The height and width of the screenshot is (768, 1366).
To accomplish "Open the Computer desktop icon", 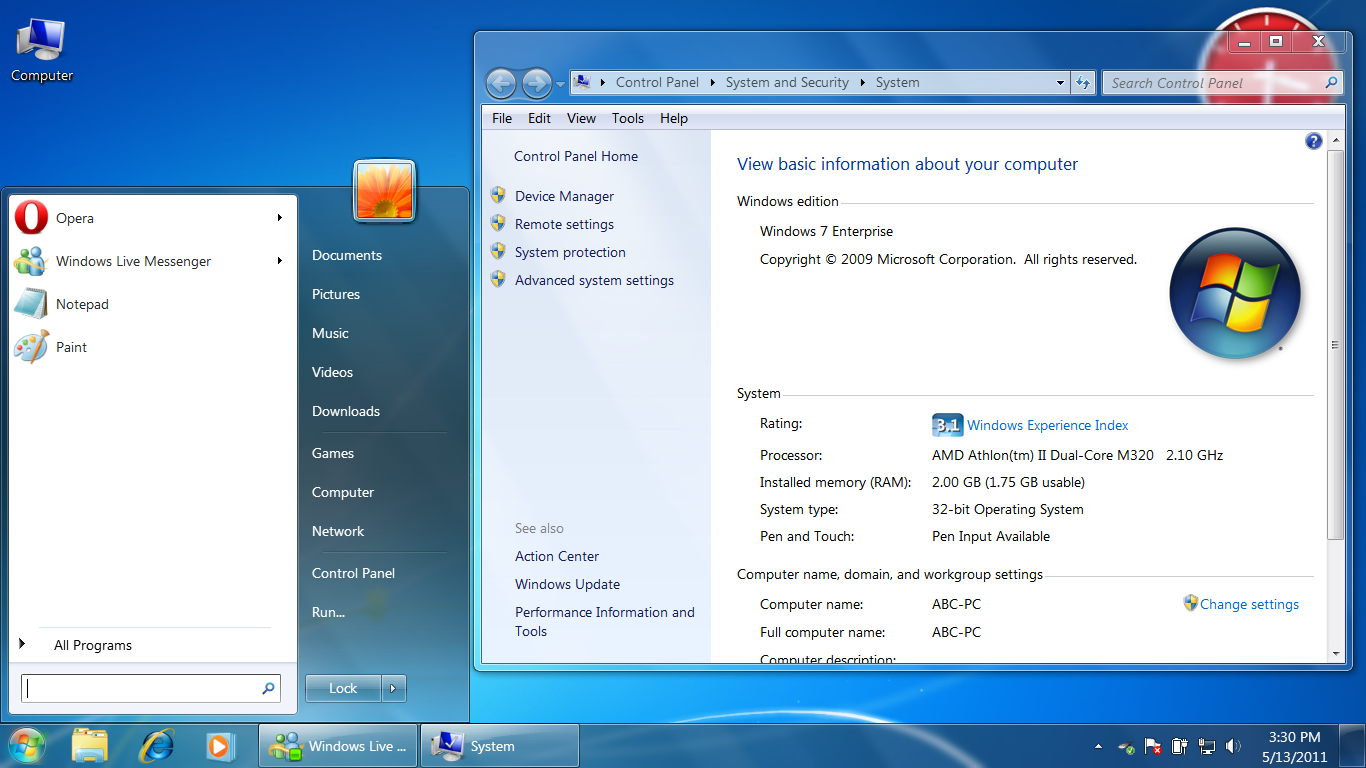I will [x=41, y=50].
